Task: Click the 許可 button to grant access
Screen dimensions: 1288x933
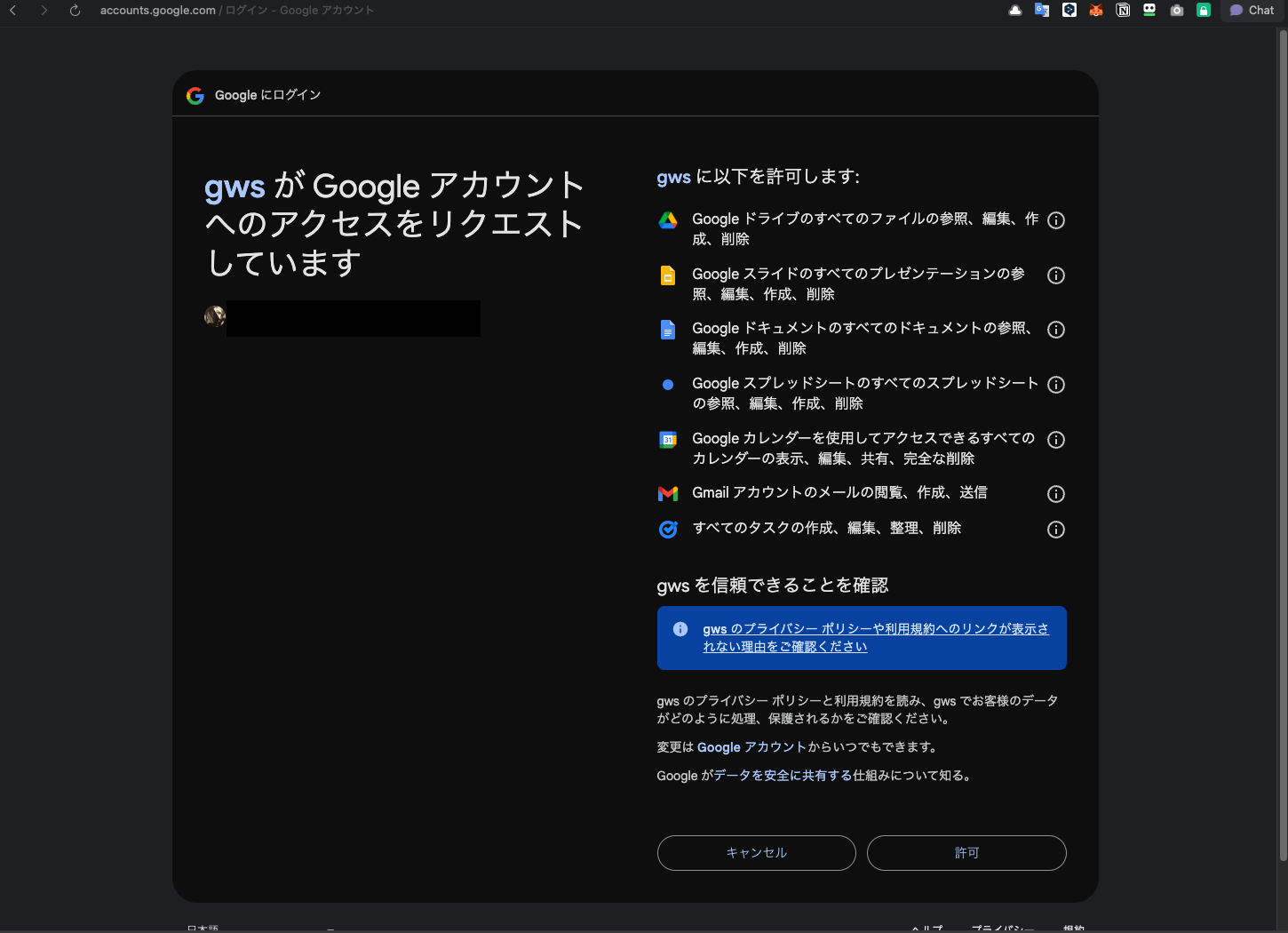Action: pyautogui.click(x=966, y=852)
